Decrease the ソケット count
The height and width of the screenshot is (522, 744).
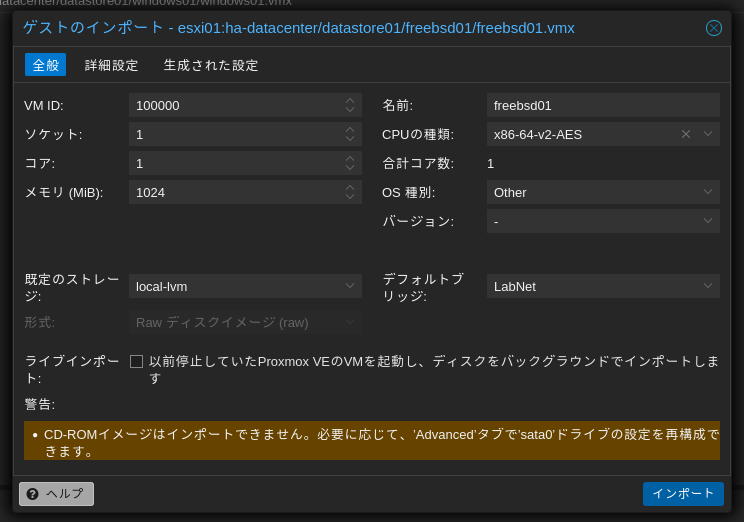click(350, 139)
